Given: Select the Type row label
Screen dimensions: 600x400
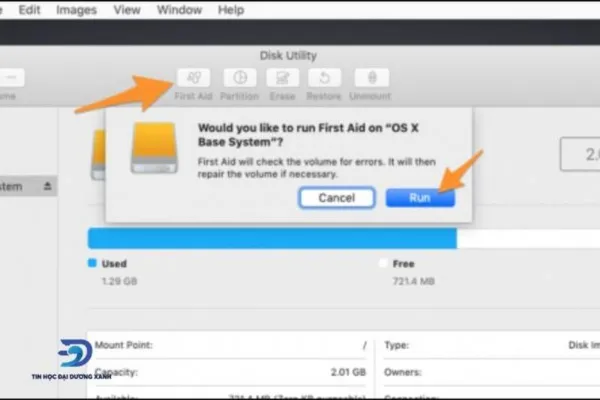Looking at the screenshot, I should point(396,345).
